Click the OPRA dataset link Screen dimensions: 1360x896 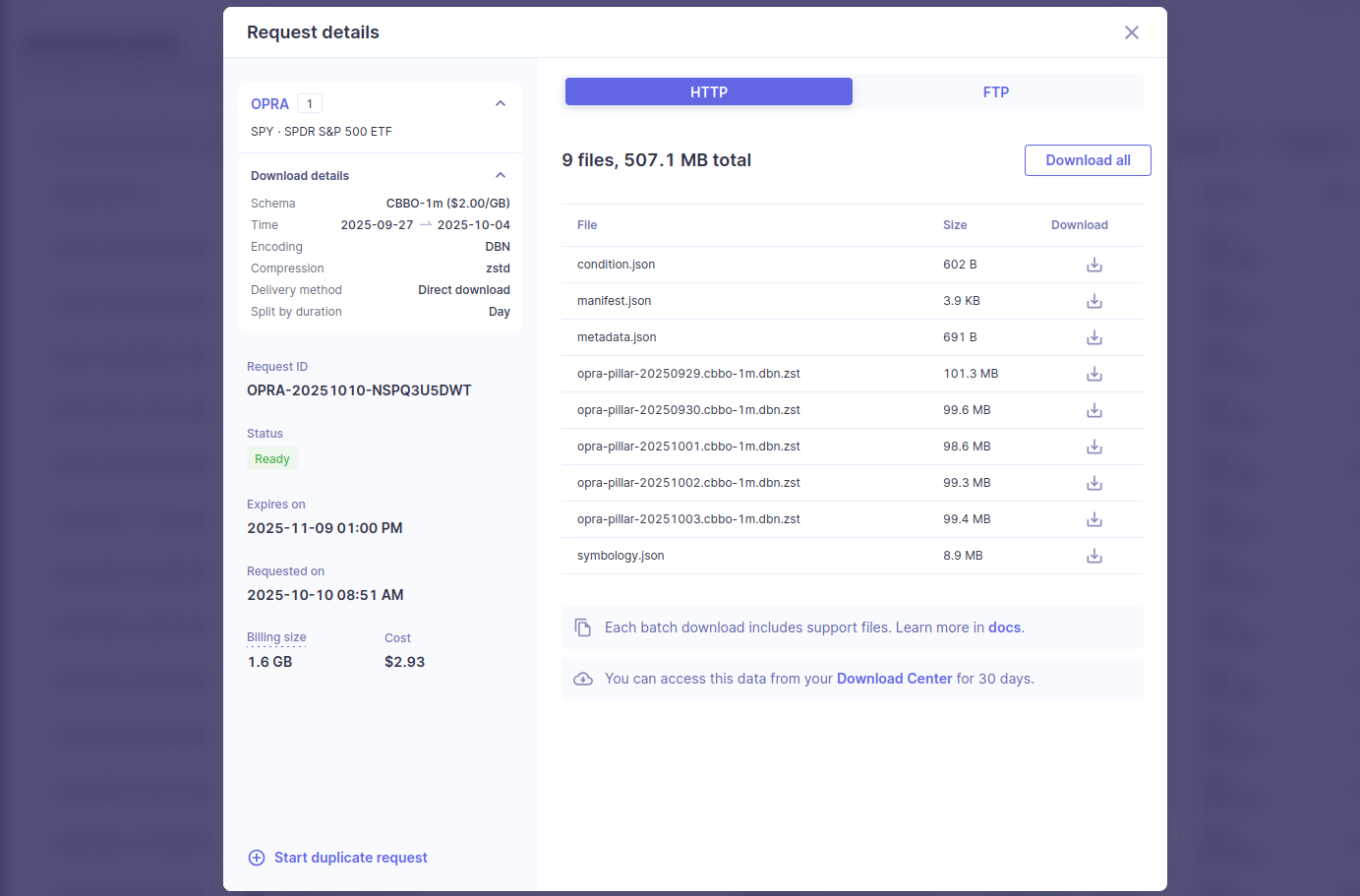click(269, 104)
